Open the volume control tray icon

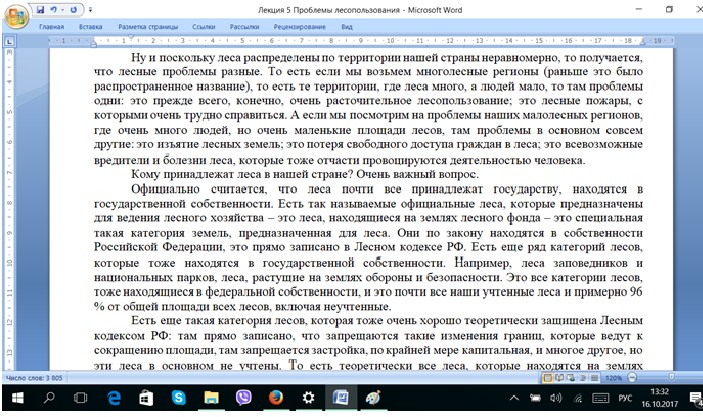[556, 398]
